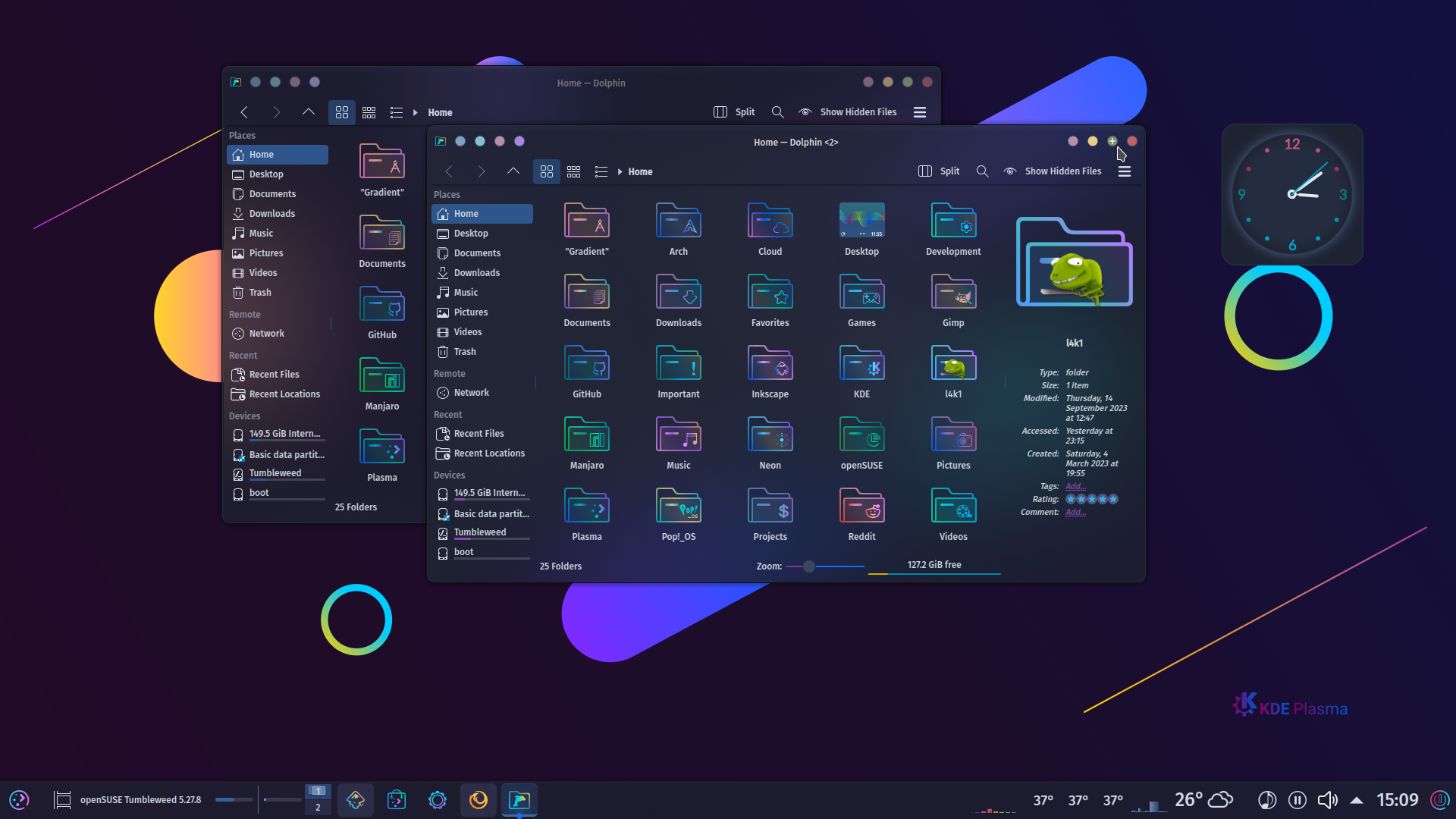Open the Pop!_OS folder
Viewport: 1456px width, 819px height.
pyautogui.click(x=679, y=514)
